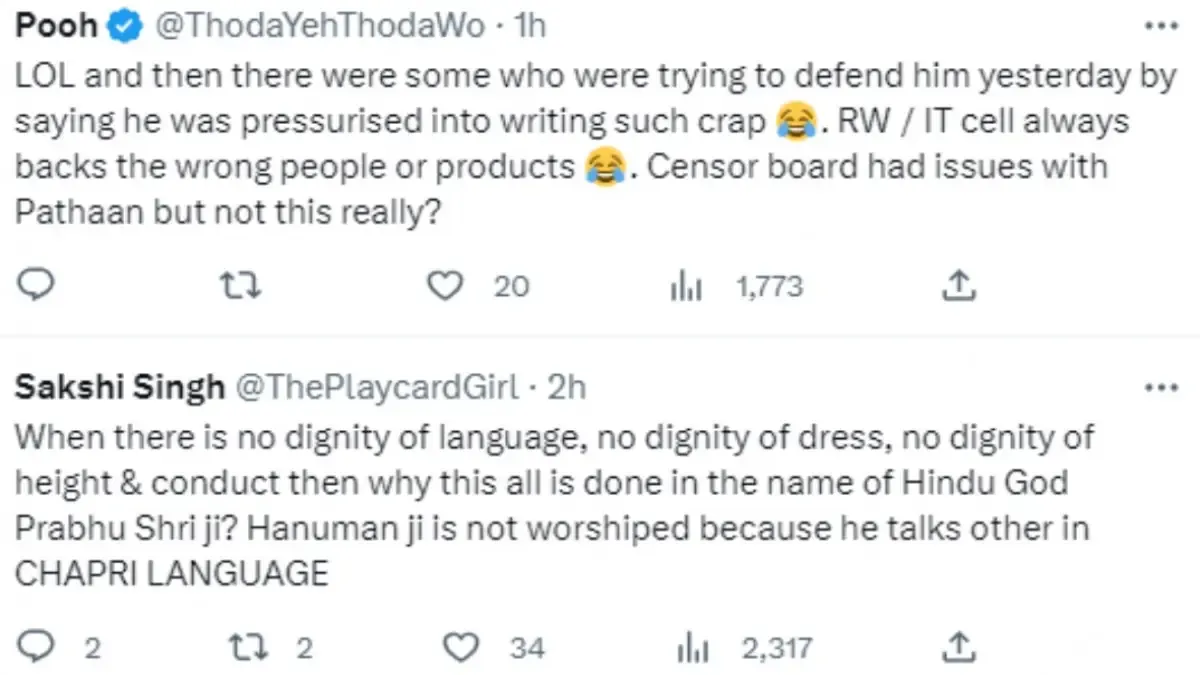View analytics showing 1,773 views

point(736,287)
